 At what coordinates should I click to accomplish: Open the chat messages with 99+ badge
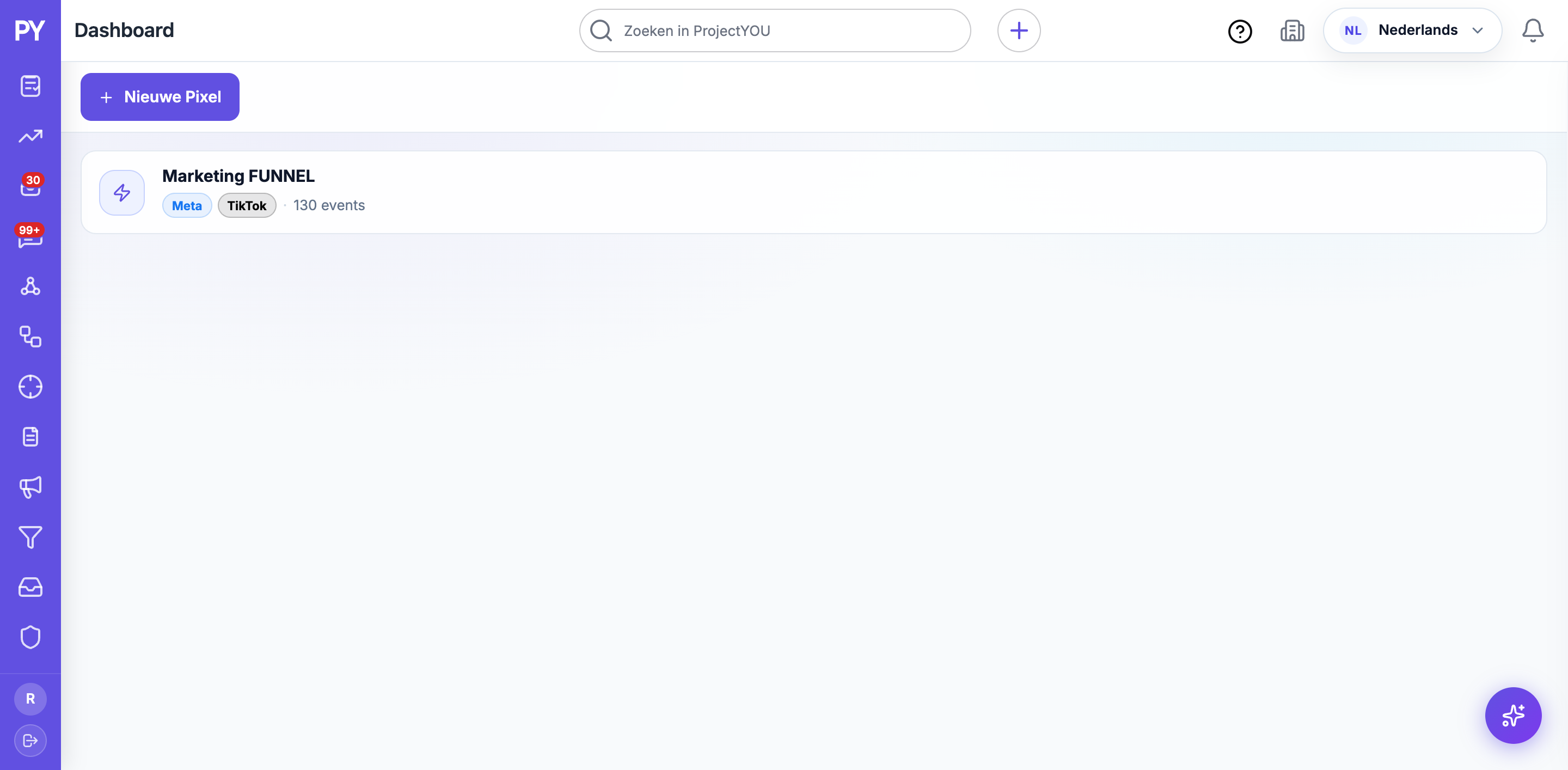click(30, 236)
